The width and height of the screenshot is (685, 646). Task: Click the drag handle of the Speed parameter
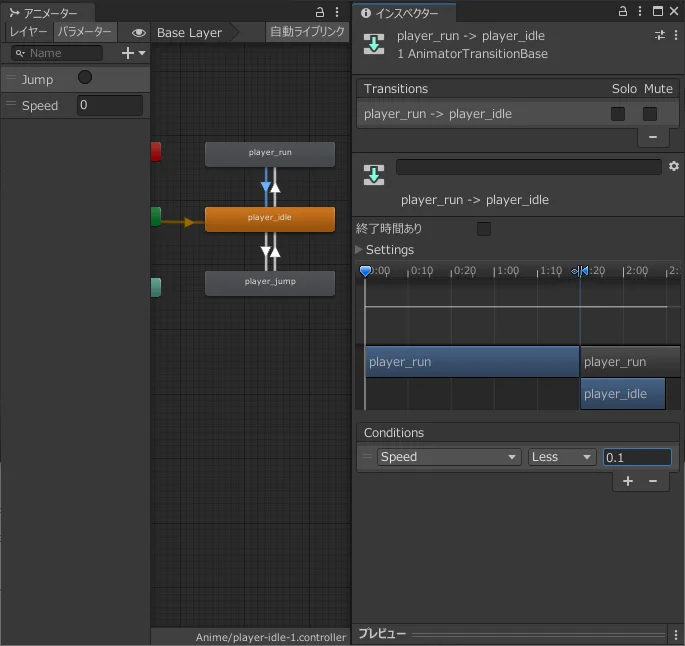[11, 104]
